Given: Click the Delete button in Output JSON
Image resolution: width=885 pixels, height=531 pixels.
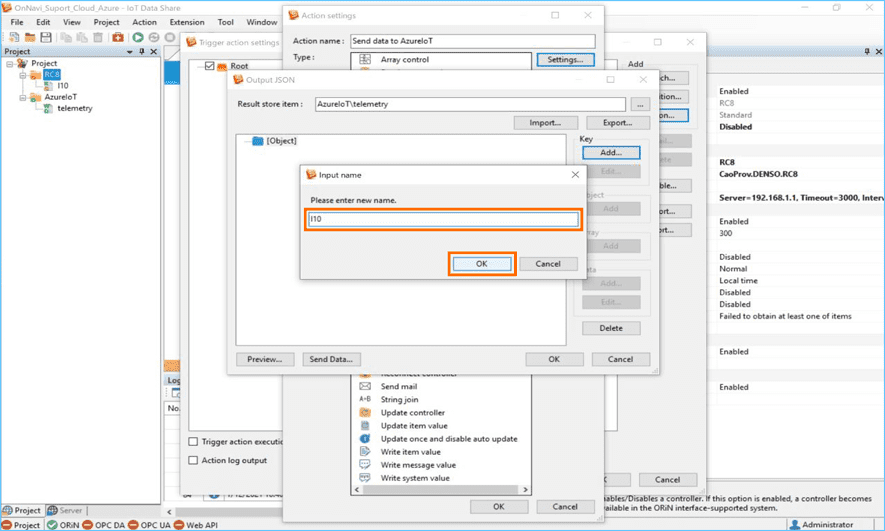Looking at the screenshot, I should click(x=611, y=328).
